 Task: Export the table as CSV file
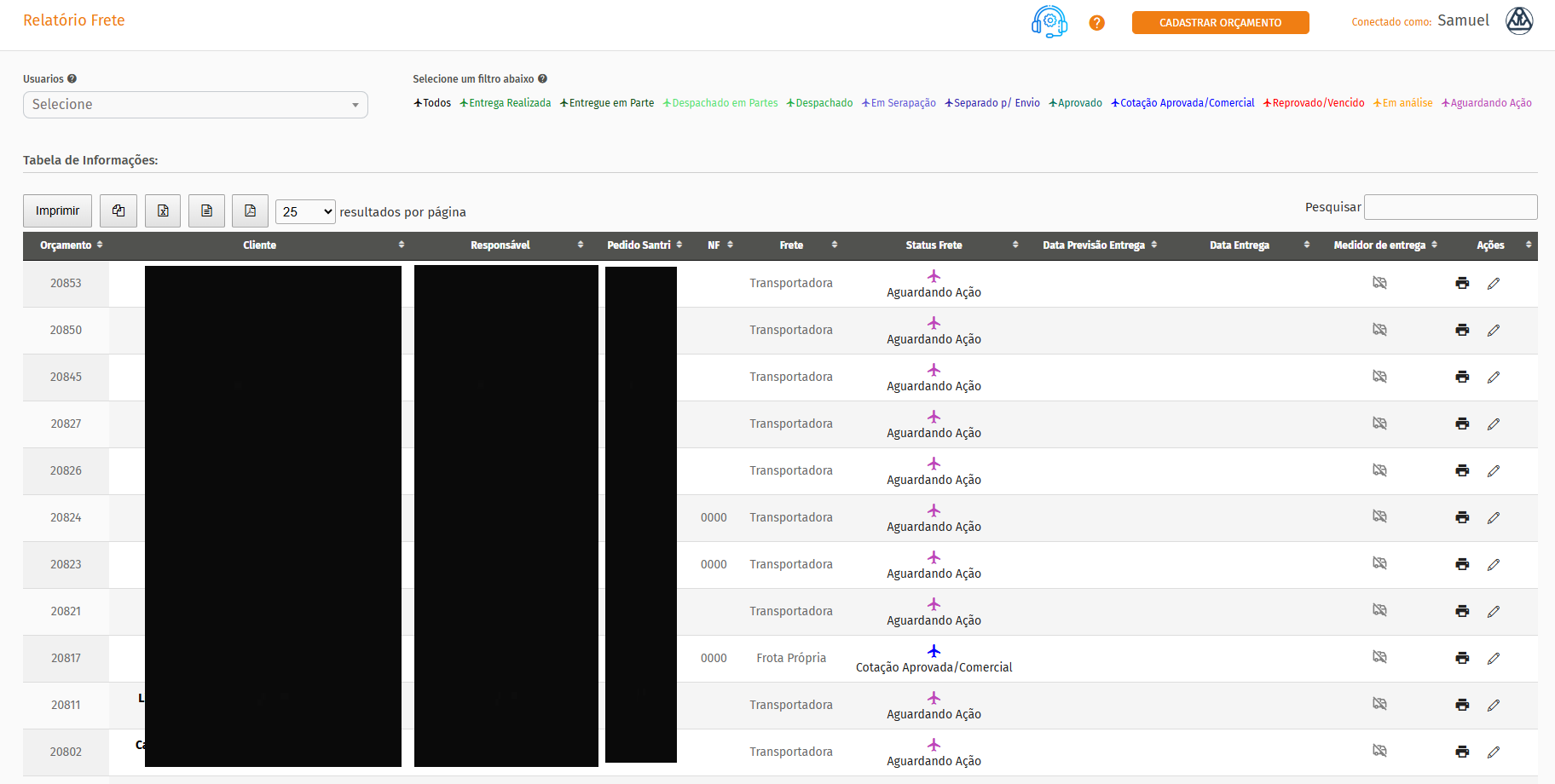click(x=206, y=210)
